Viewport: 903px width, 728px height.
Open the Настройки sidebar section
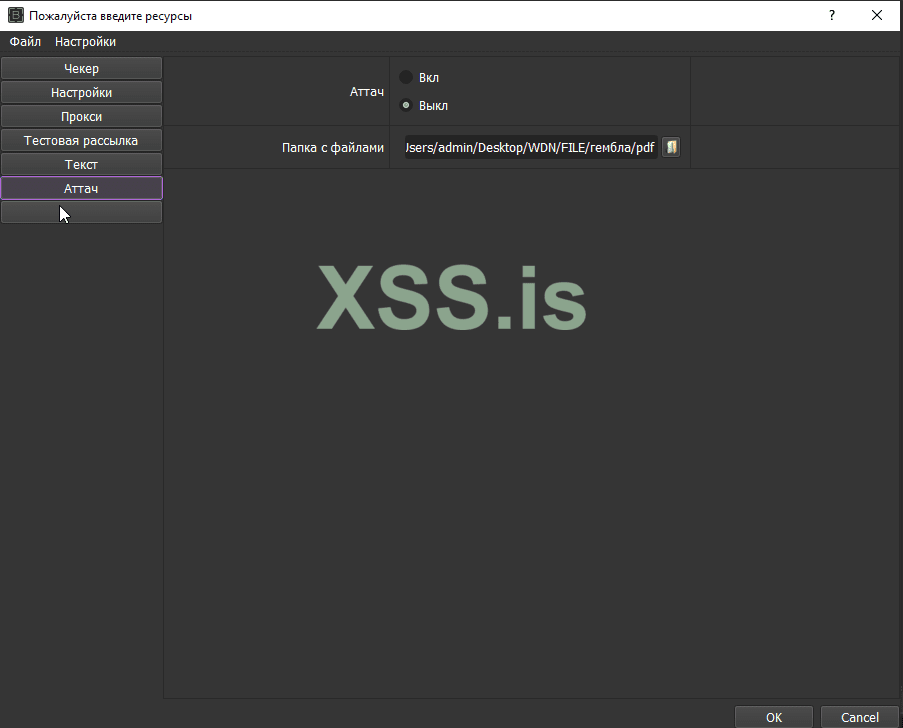pyautogui.click(x=81, y=92)
